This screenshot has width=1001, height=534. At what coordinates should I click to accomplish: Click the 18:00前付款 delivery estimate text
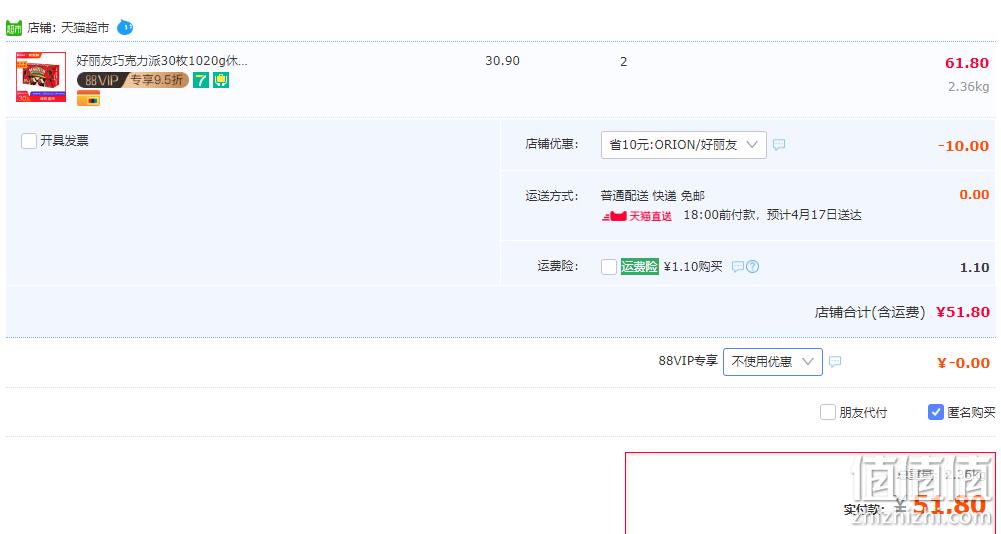pyautogui.click(x=772, y=215)
